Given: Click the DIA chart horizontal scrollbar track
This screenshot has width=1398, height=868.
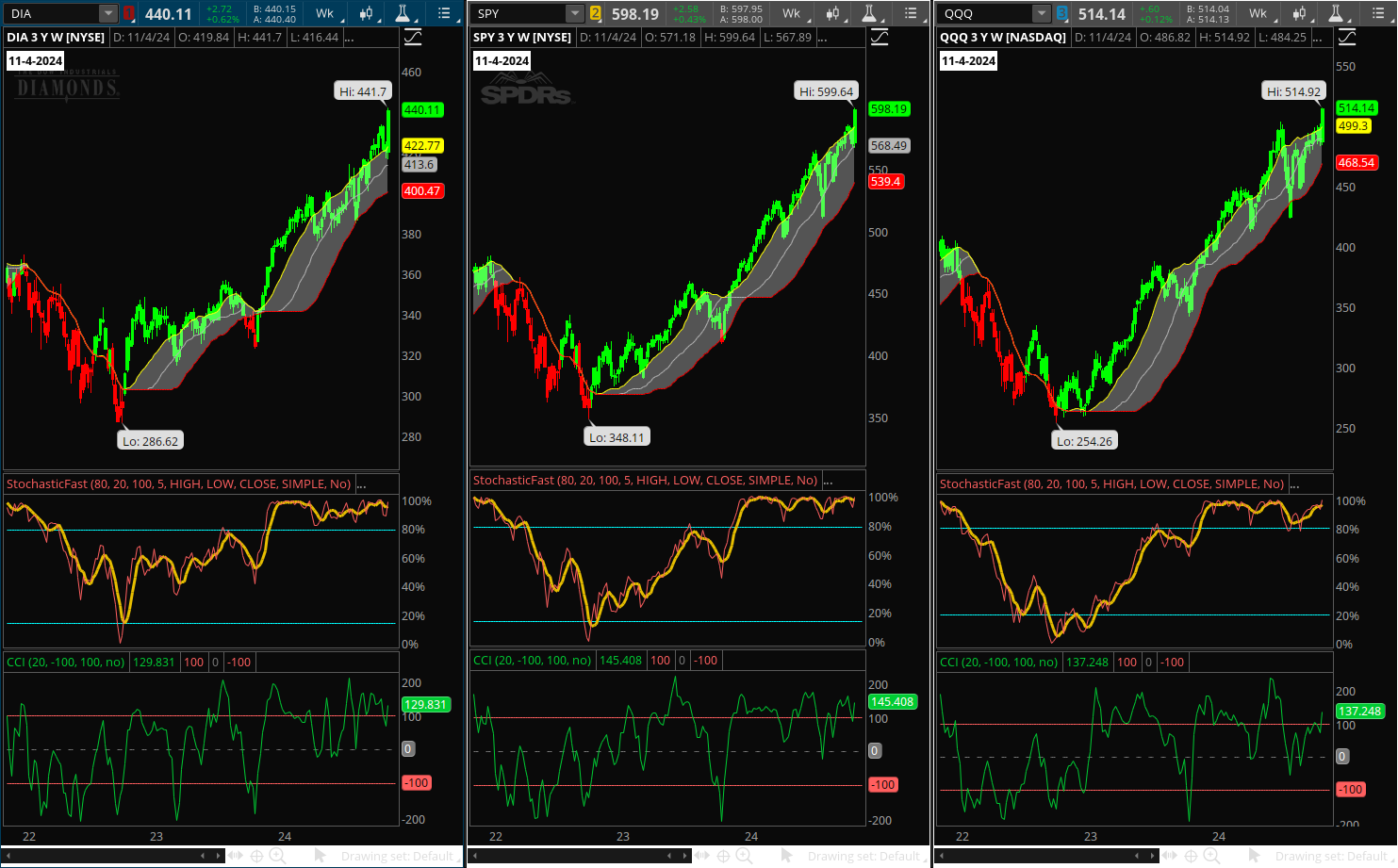Looking at the screenshot, I should 113,856.
